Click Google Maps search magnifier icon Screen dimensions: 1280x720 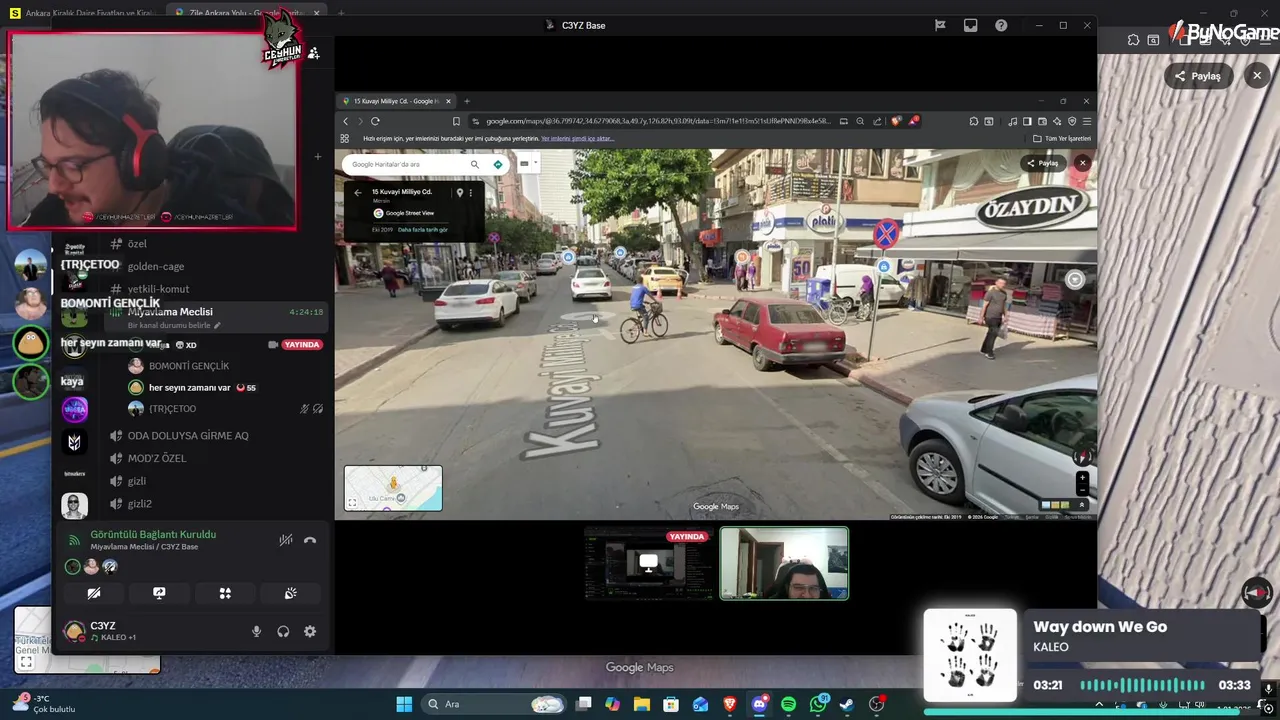[x=475, y=164]
